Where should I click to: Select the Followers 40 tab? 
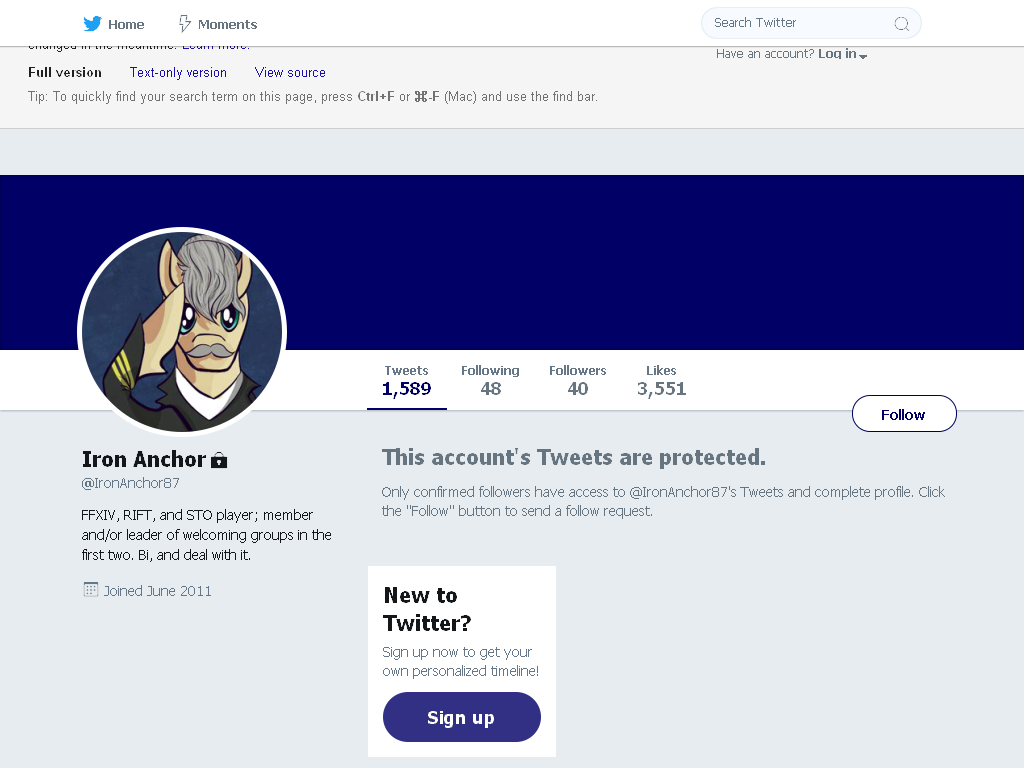[577, 381]
